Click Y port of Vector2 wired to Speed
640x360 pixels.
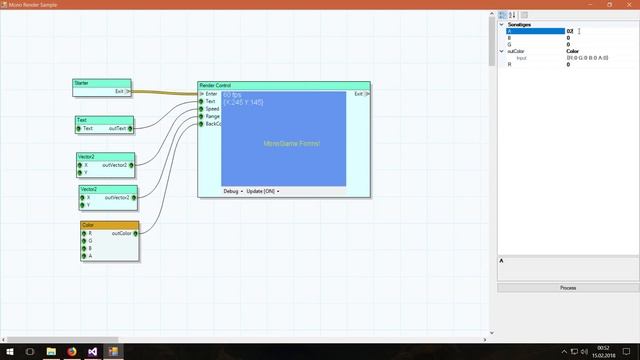(x=80, y=173)
